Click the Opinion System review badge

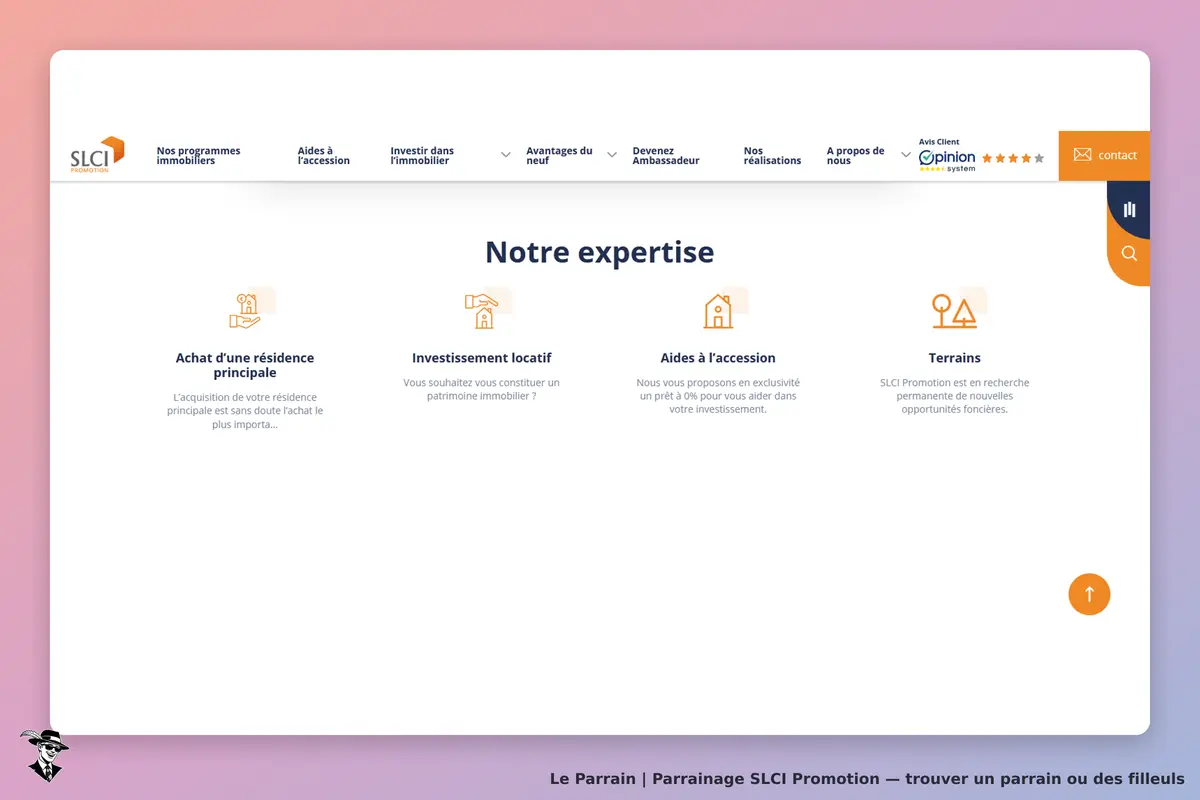click(x=947, y=159)
